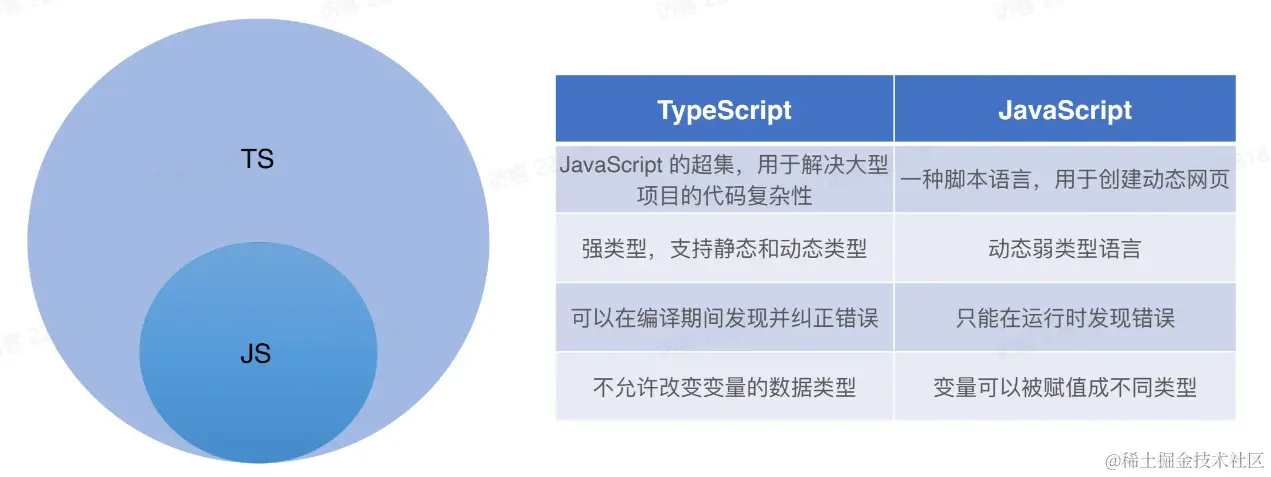
Task: Click the divider between TypeScript and JavaScript headers
Action: (894, 110)
